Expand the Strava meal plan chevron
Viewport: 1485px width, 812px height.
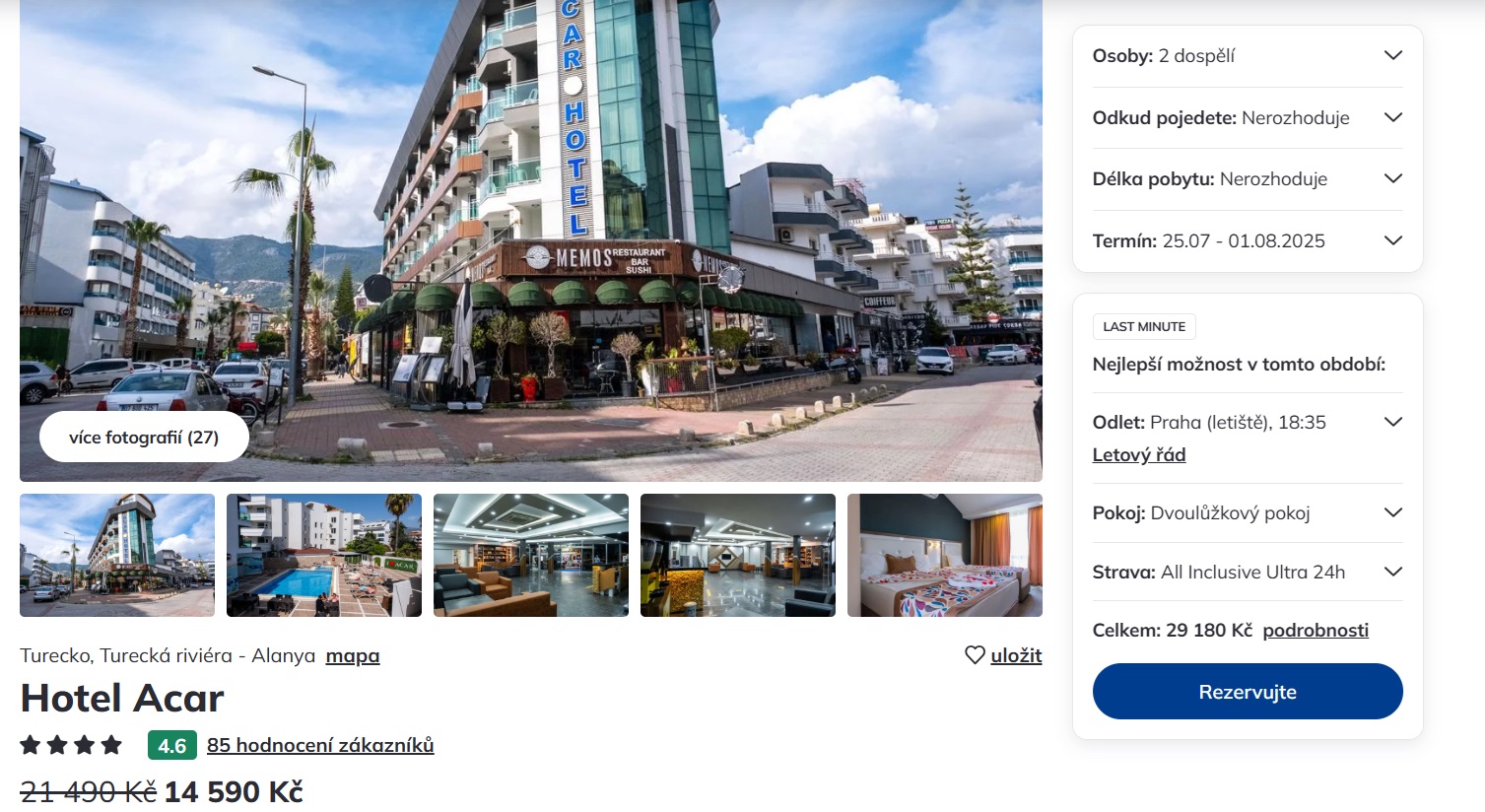(x=1392, y=572)
